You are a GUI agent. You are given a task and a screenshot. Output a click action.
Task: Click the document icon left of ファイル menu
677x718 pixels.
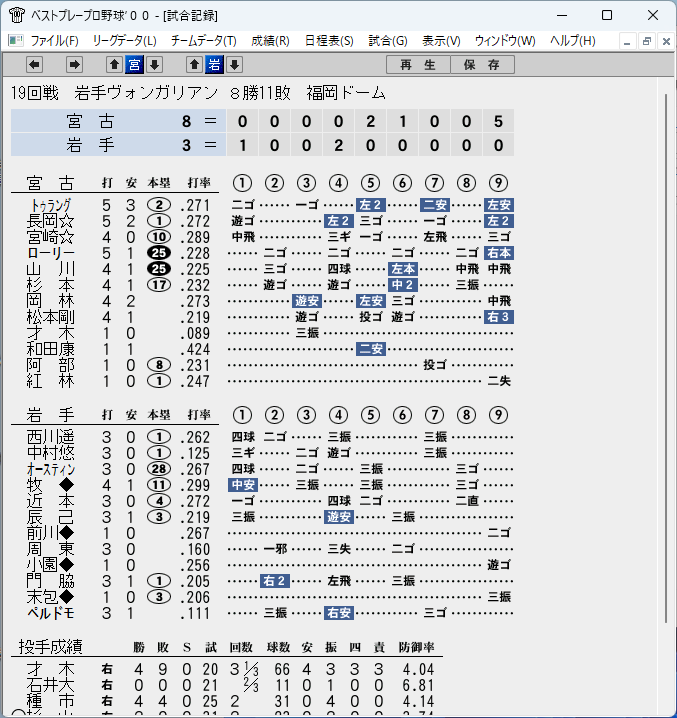point(16,41)
